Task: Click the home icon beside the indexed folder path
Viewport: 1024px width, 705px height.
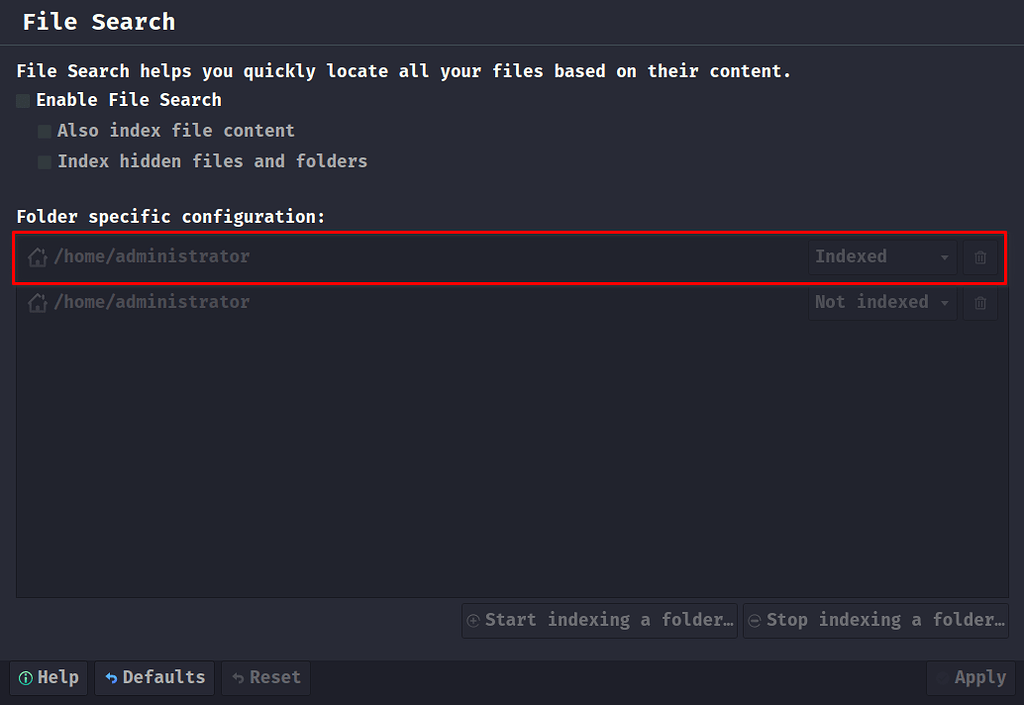Action: (x=37, y=256)
